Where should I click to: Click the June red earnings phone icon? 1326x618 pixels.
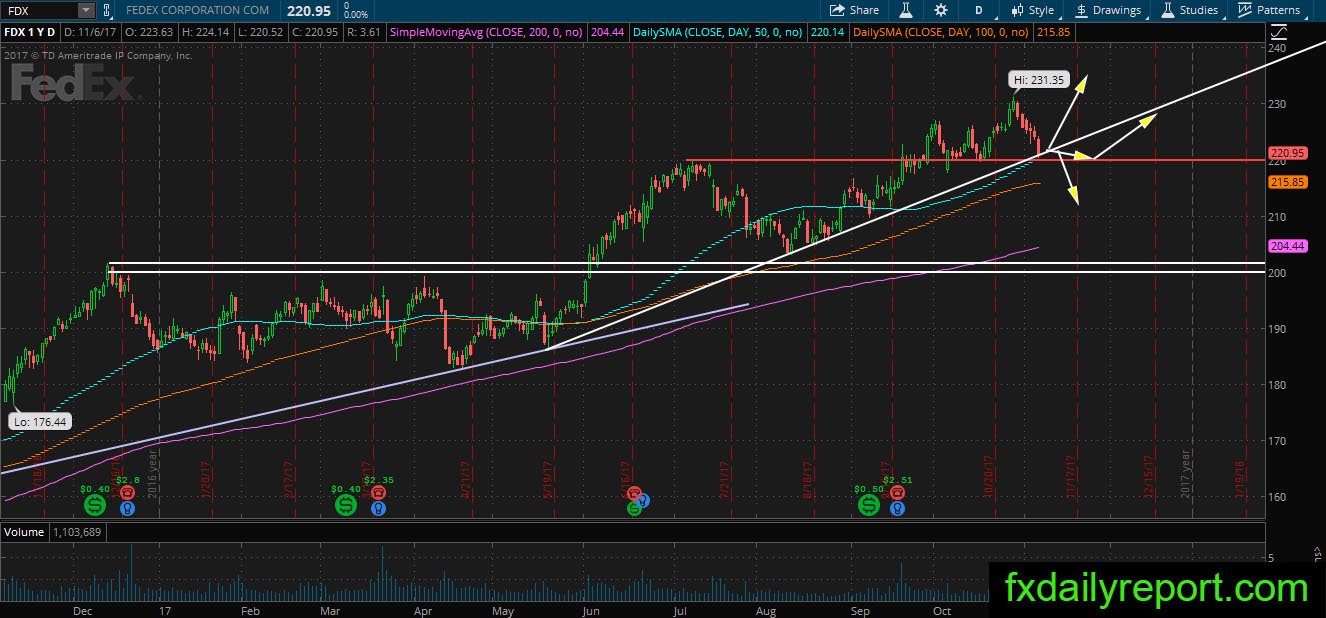[x=635, y=493]
